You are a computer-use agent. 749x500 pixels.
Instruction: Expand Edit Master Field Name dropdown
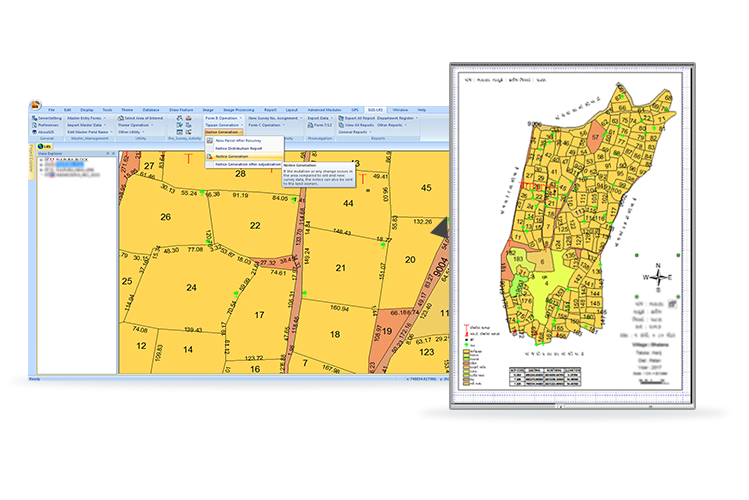click(x=90, y=132)
